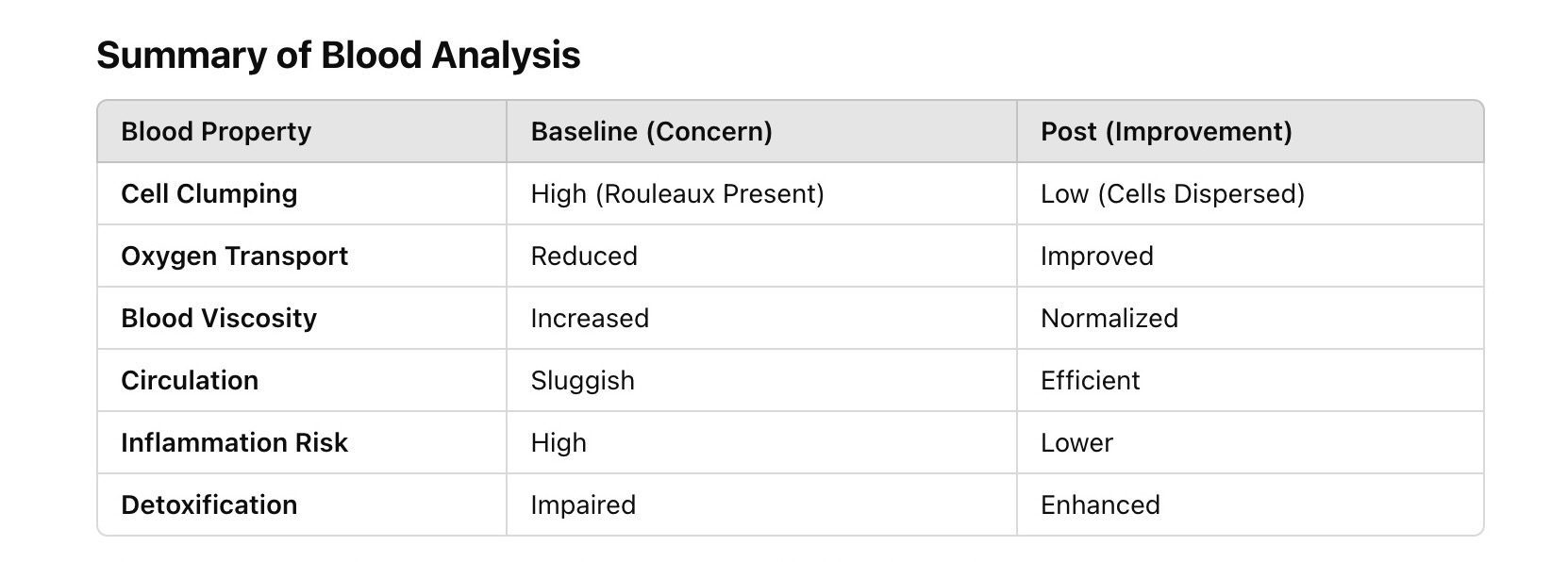Image resolution: width=1568 pixels, height=562 pixels.
Task: Click the "Reduced" baseline cell
Action: [583, 256]
